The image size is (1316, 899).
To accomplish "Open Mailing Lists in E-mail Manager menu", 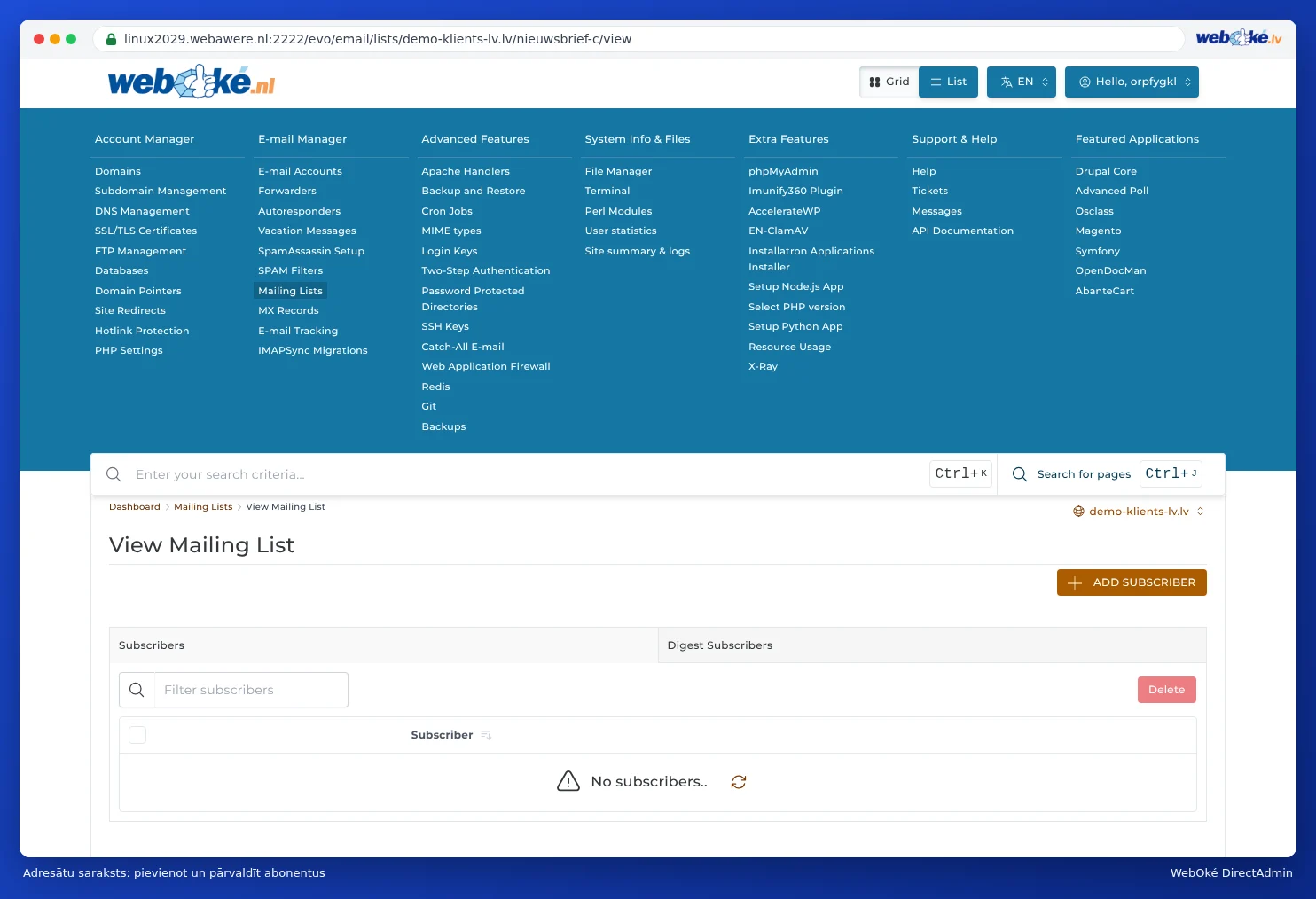I will (290, 291).
